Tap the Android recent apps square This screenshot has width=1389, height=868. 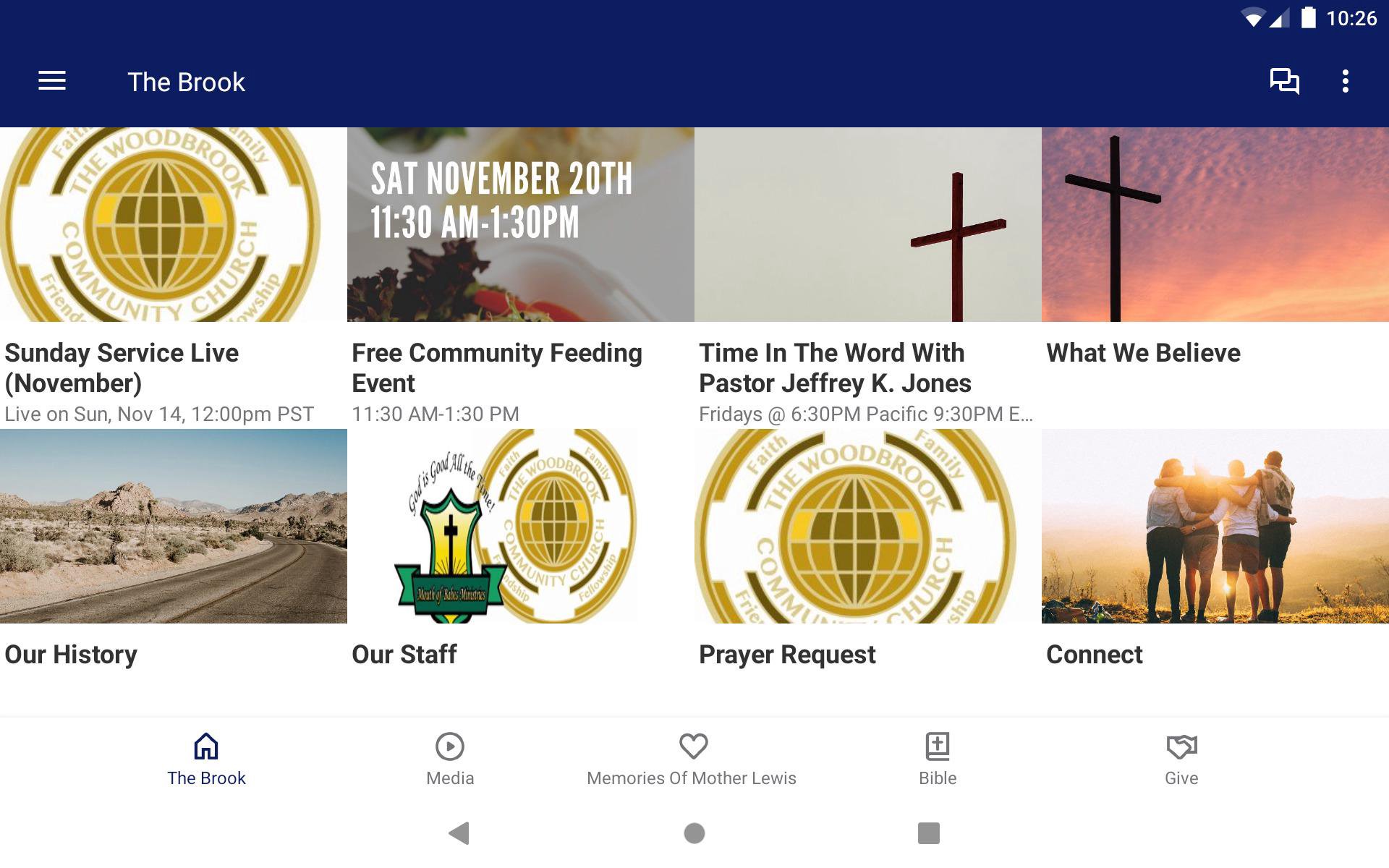coord(929,833)
